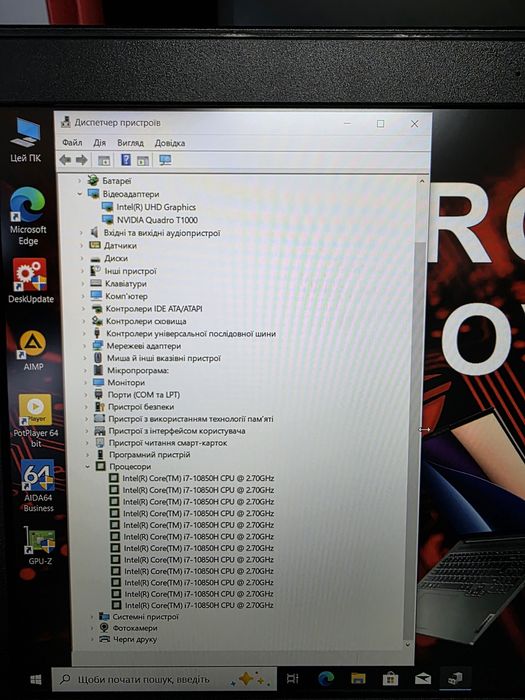Click the scan for hardware changes monitor icon
The width and height of the screenshot is (525, 700).
click(x=165, y=160)
